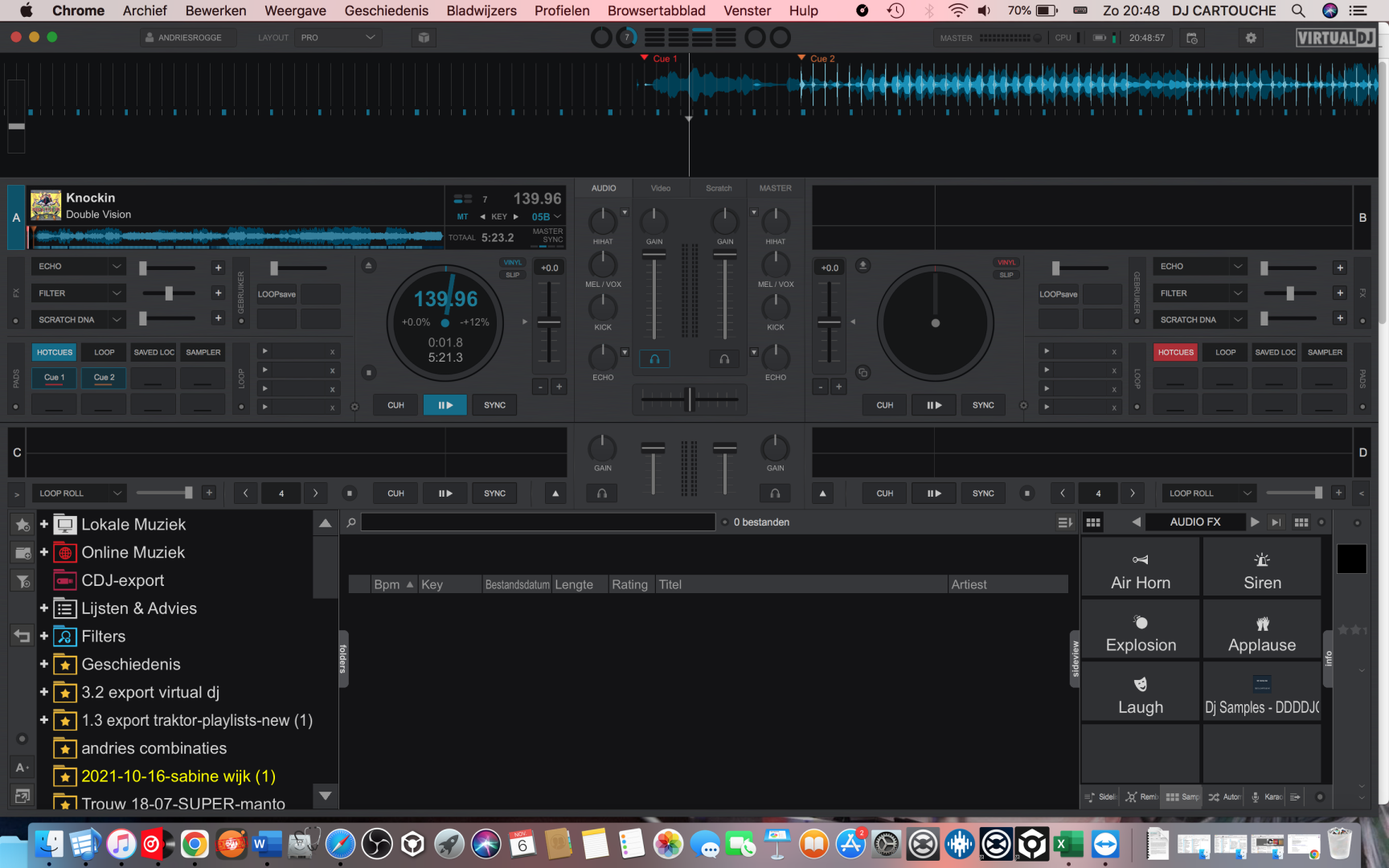Click the 3D box layout icon
Screen dimensions: 1389x868
(x=424, y=38)
